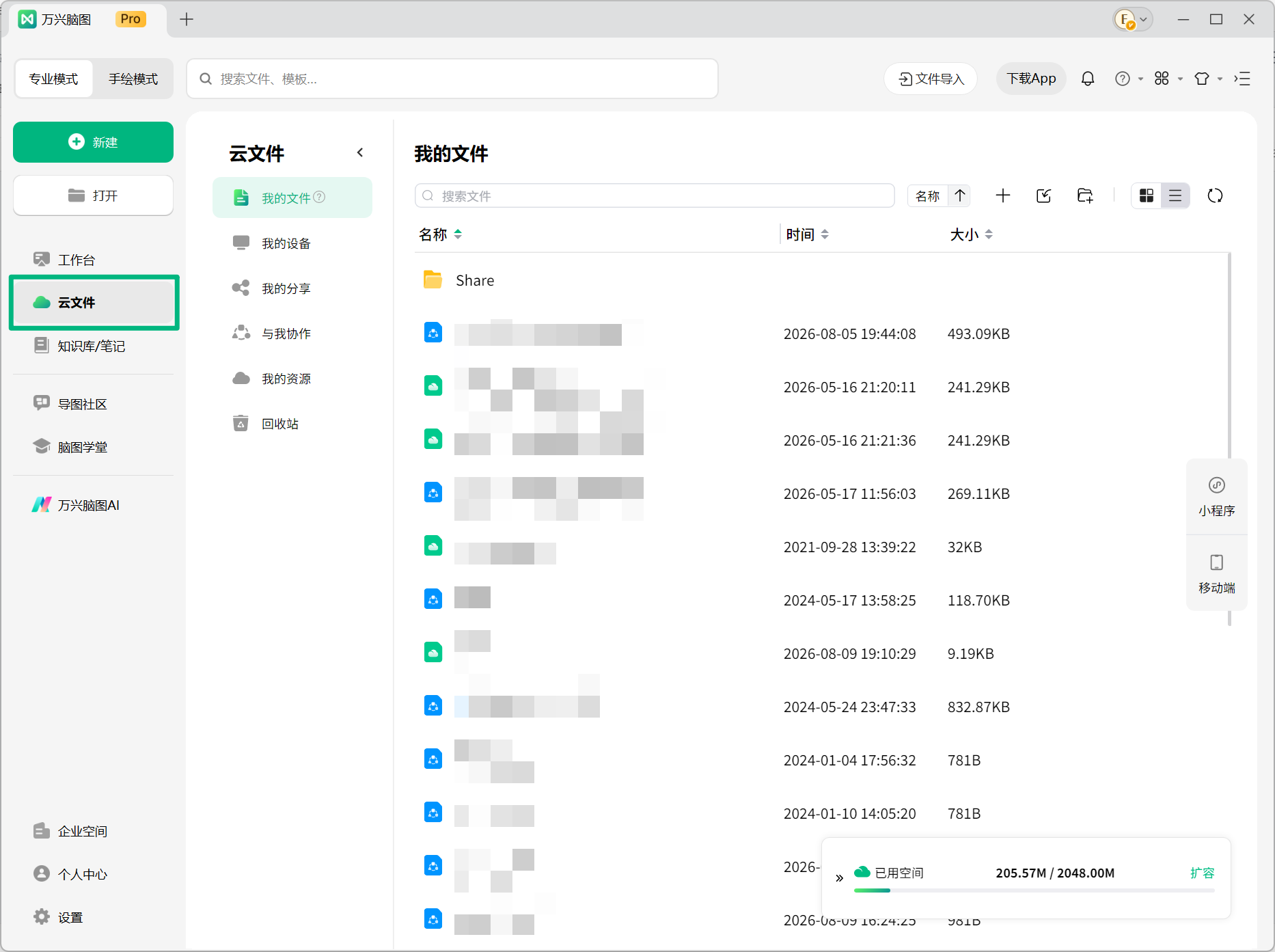Viewport: 1275px width, 952px height.
Task: Open 企业空间 in the sidebar
Action: (93, 831)
